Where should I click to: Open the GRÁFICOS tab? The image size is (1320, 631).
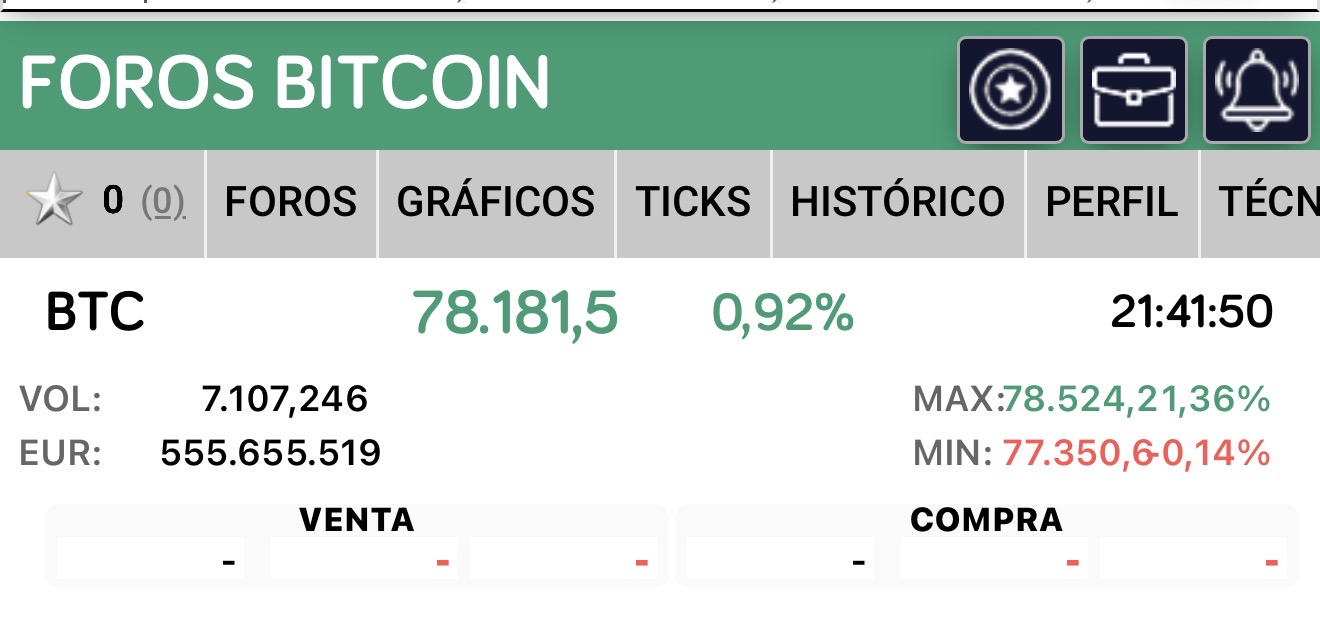(x=496, y=203)
